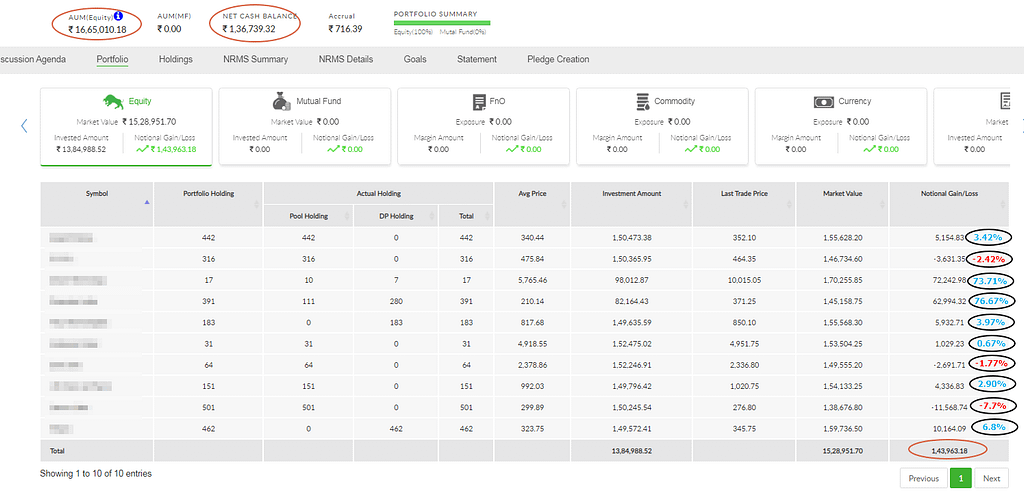Open the Pledge Creation tab
The image size is (1024, 493).
[x=558, y=59]
